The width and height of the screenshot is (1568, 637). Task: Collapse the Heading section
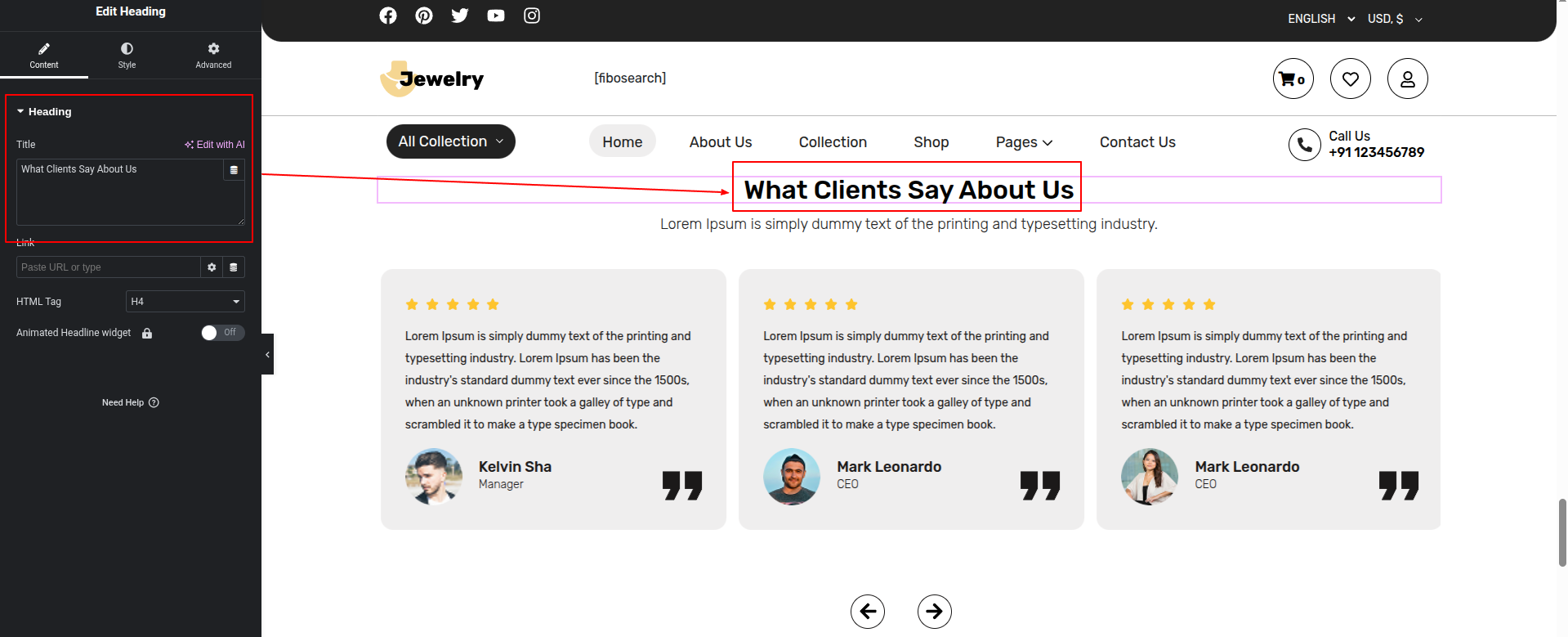[20, 111]
